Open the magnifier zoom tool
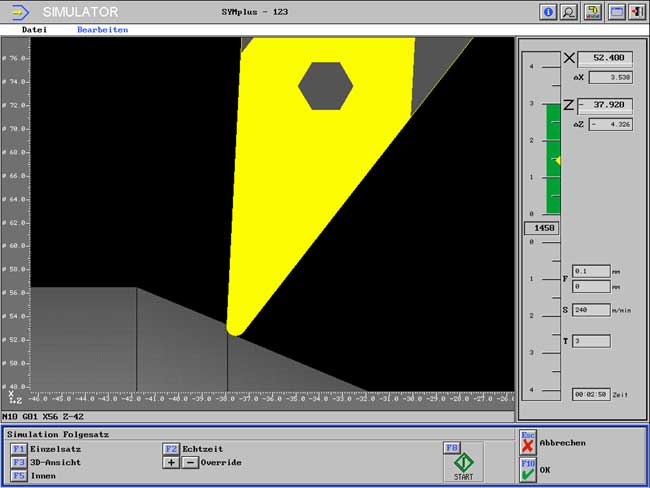Viewport: 650px width, 488px height. pos(569,12)
